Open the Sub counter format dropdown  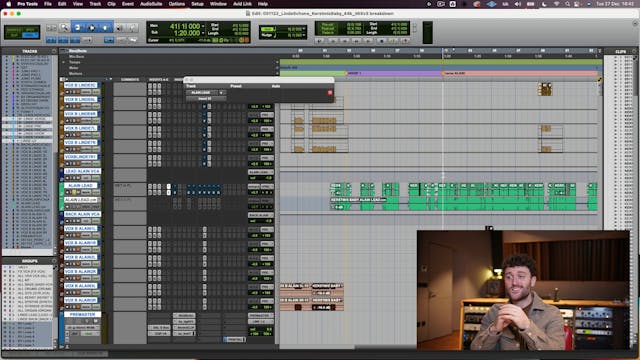(x=203, y=33)
